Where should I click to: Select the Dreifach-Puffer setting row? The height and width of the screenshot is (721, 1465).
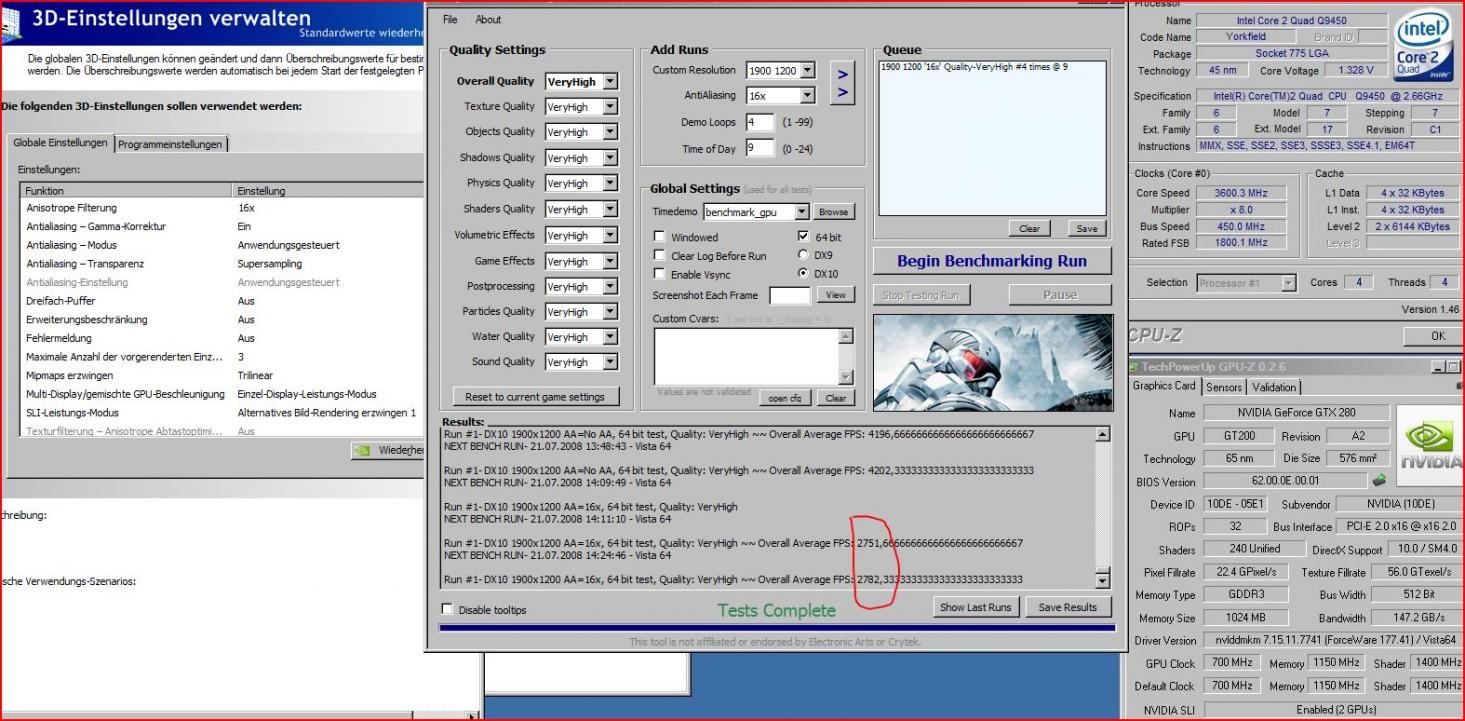tap(222, 301)
